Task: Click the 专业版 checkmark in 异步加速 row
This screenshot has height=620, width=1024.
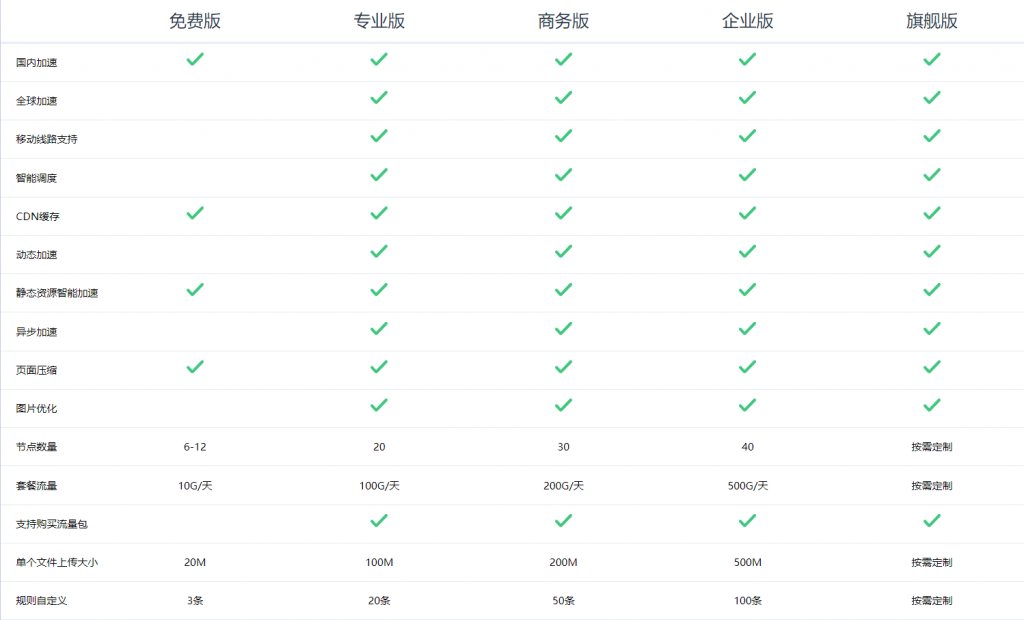Action: tap(379, 328)
